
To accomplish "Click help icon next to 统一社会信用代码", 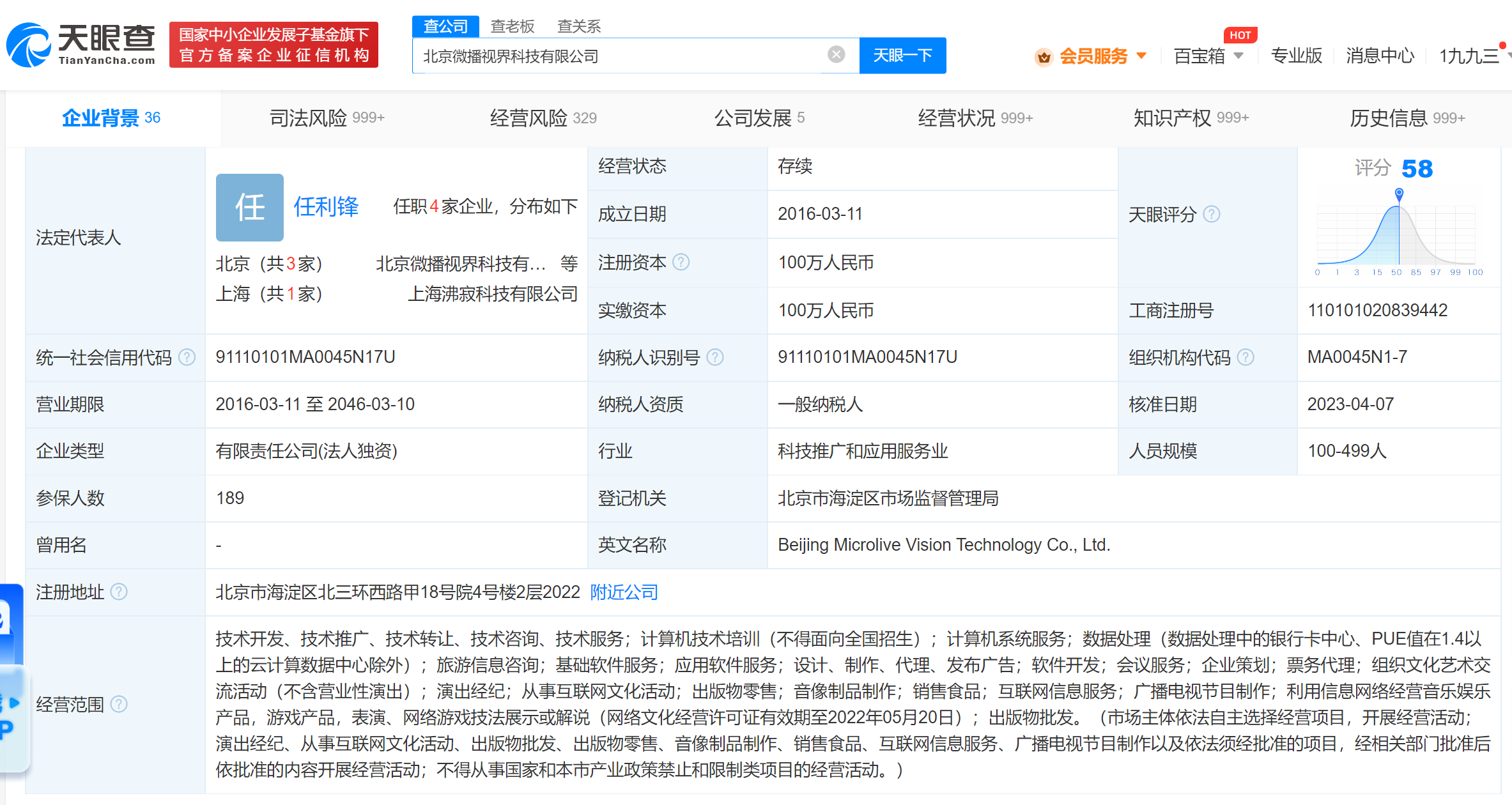I will [187, 357].
